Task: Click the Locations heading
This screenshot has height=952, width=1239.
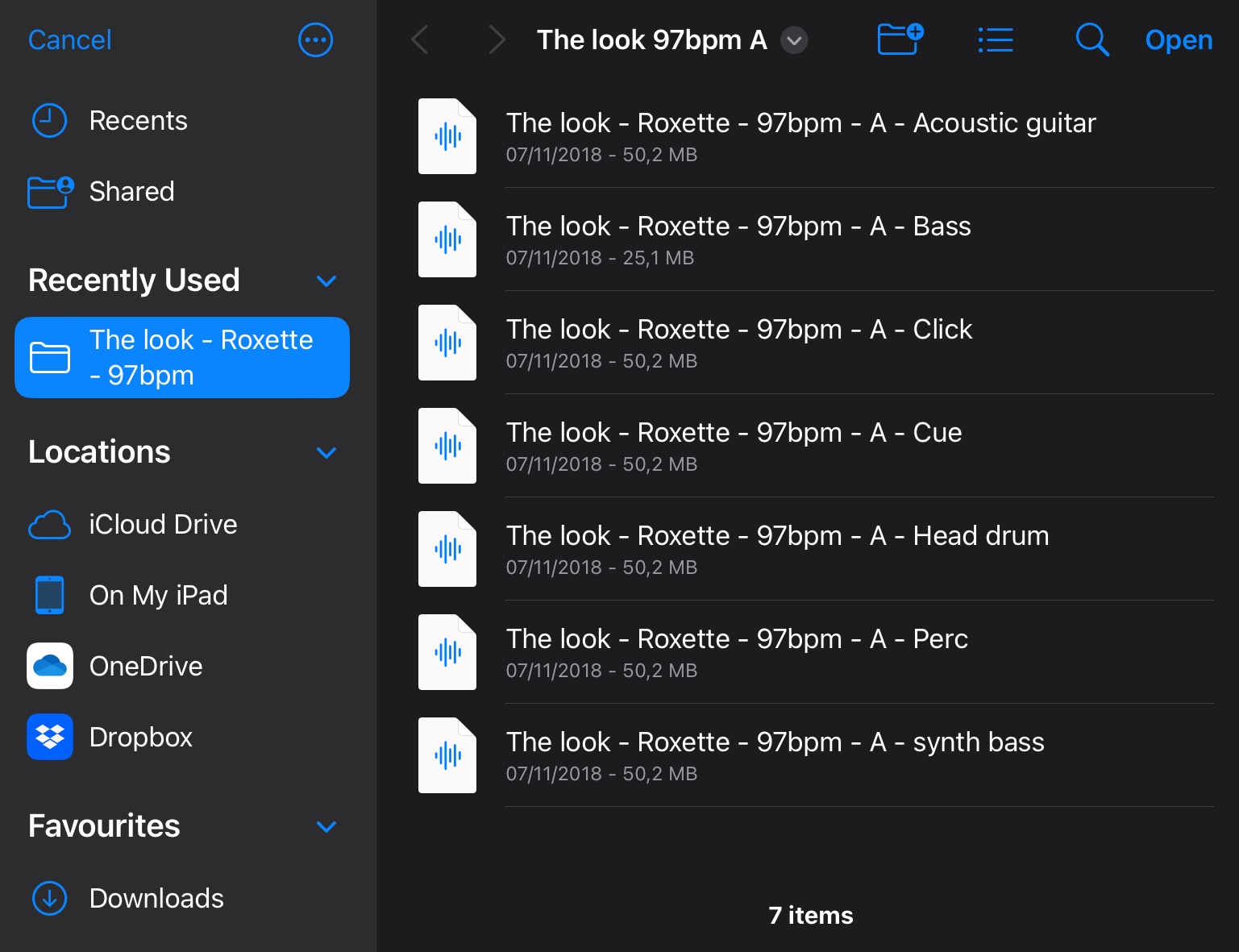Action: point(99,452)
